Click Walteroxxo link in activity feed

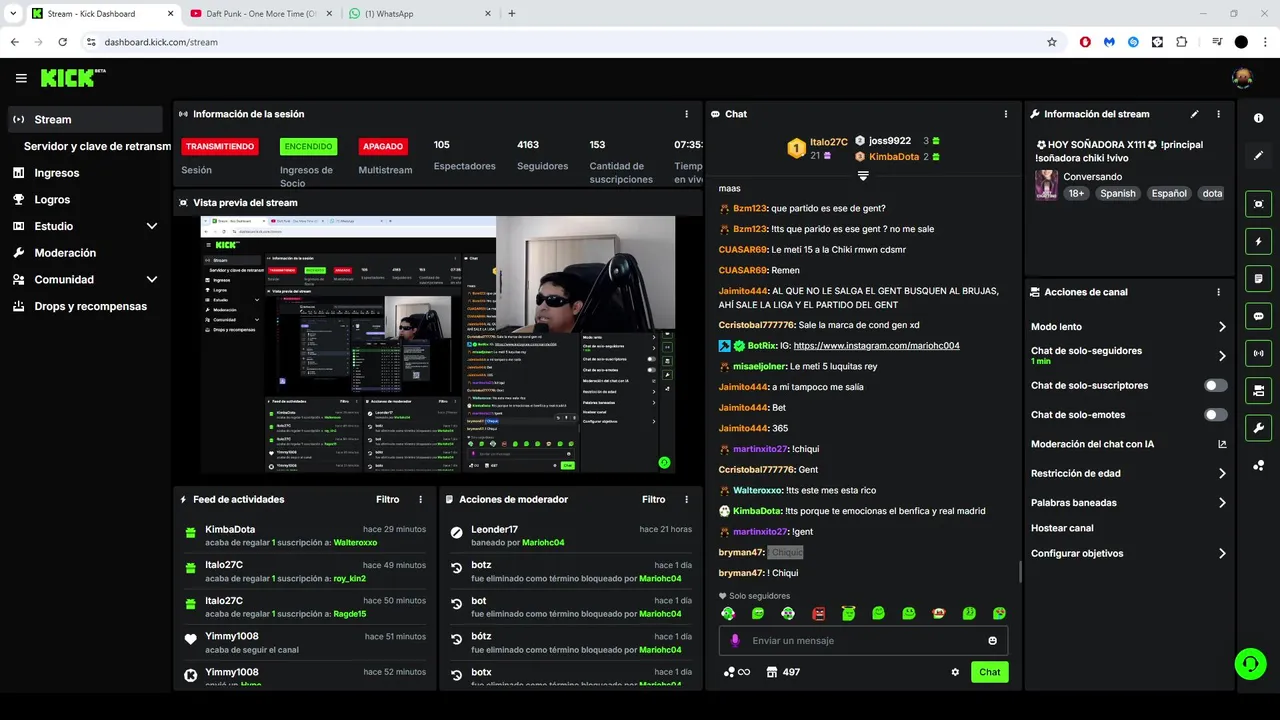[x=355, y=543]
